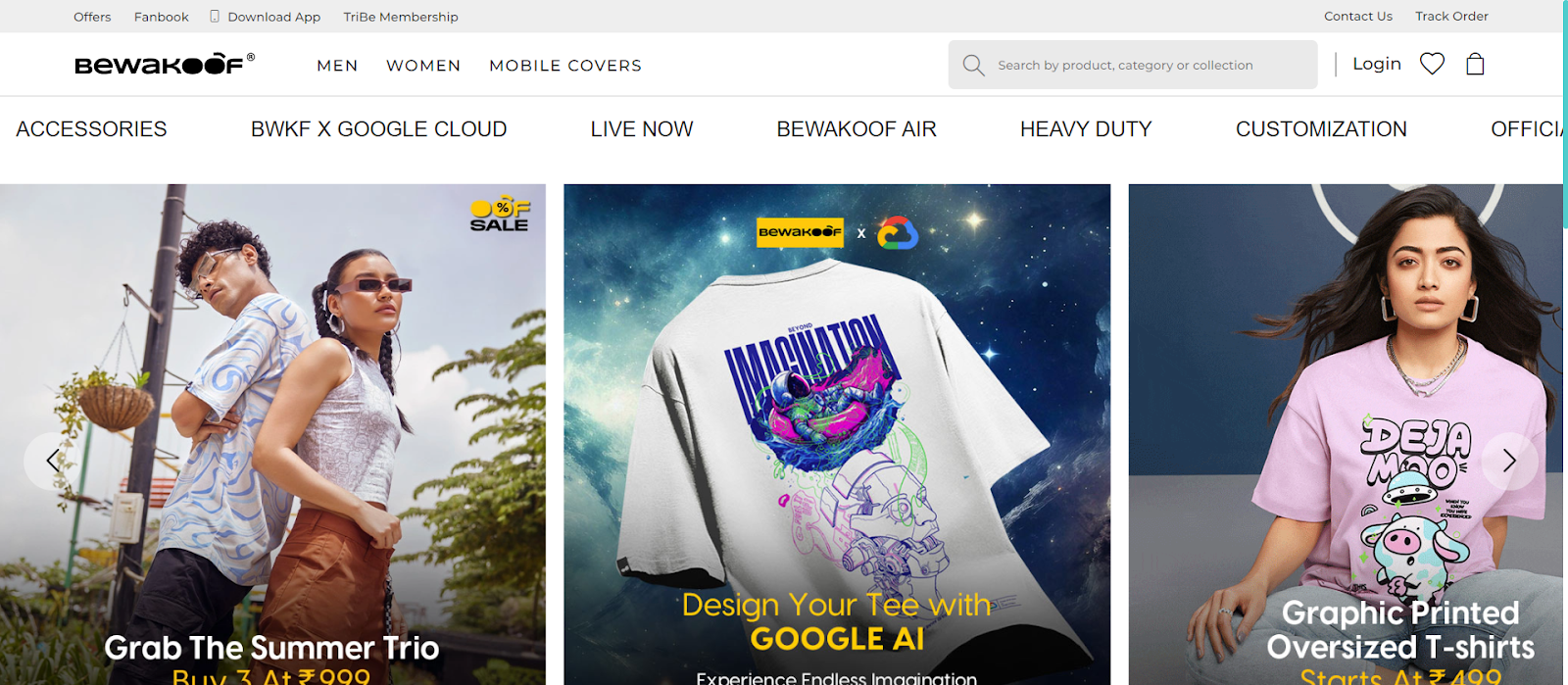Open the MEN category menu
The height and width of the screenshot is (685, 1568).
[x=337, y=66]
